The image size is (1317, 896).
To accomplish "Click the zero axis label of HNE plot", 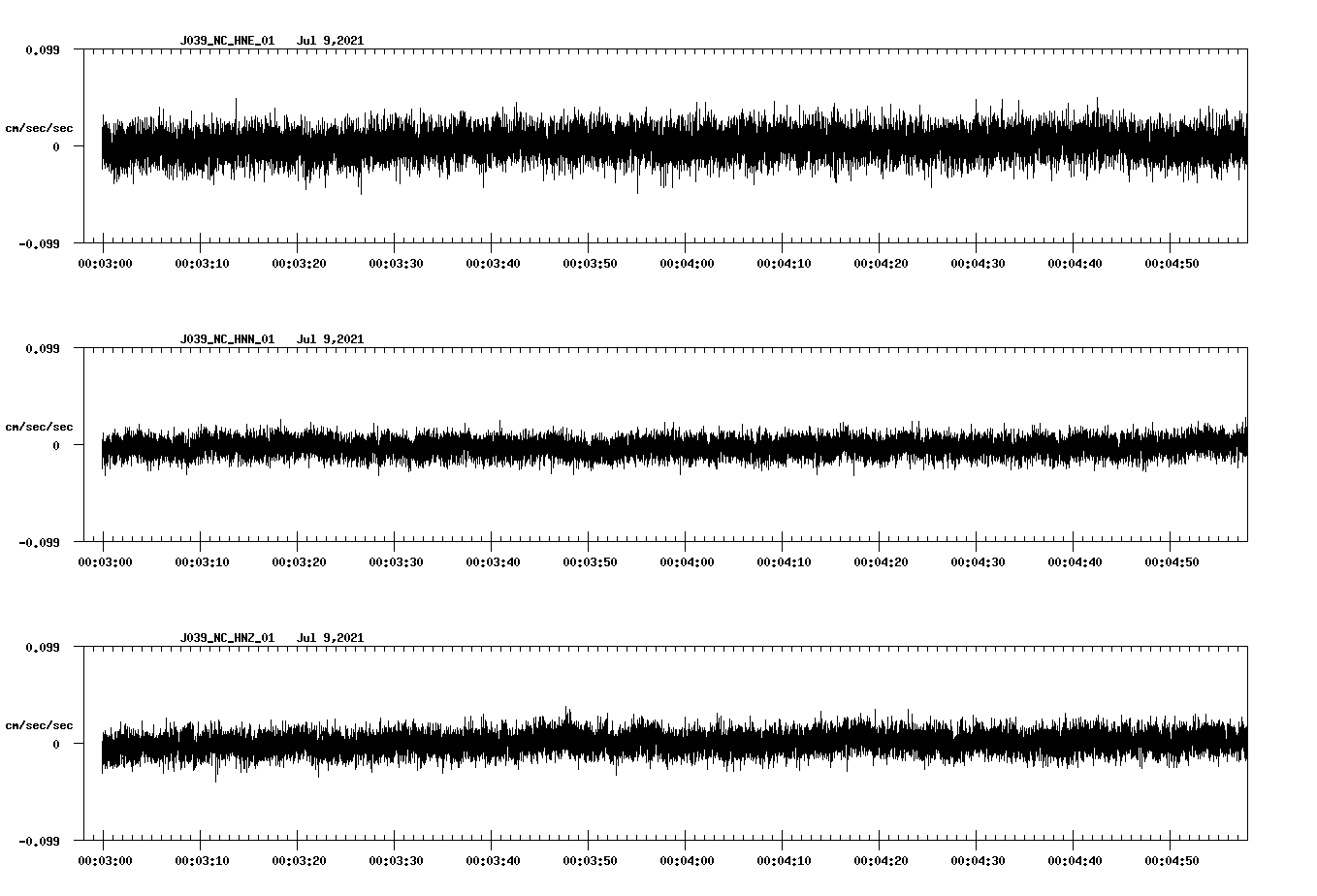I will [56, 147].
